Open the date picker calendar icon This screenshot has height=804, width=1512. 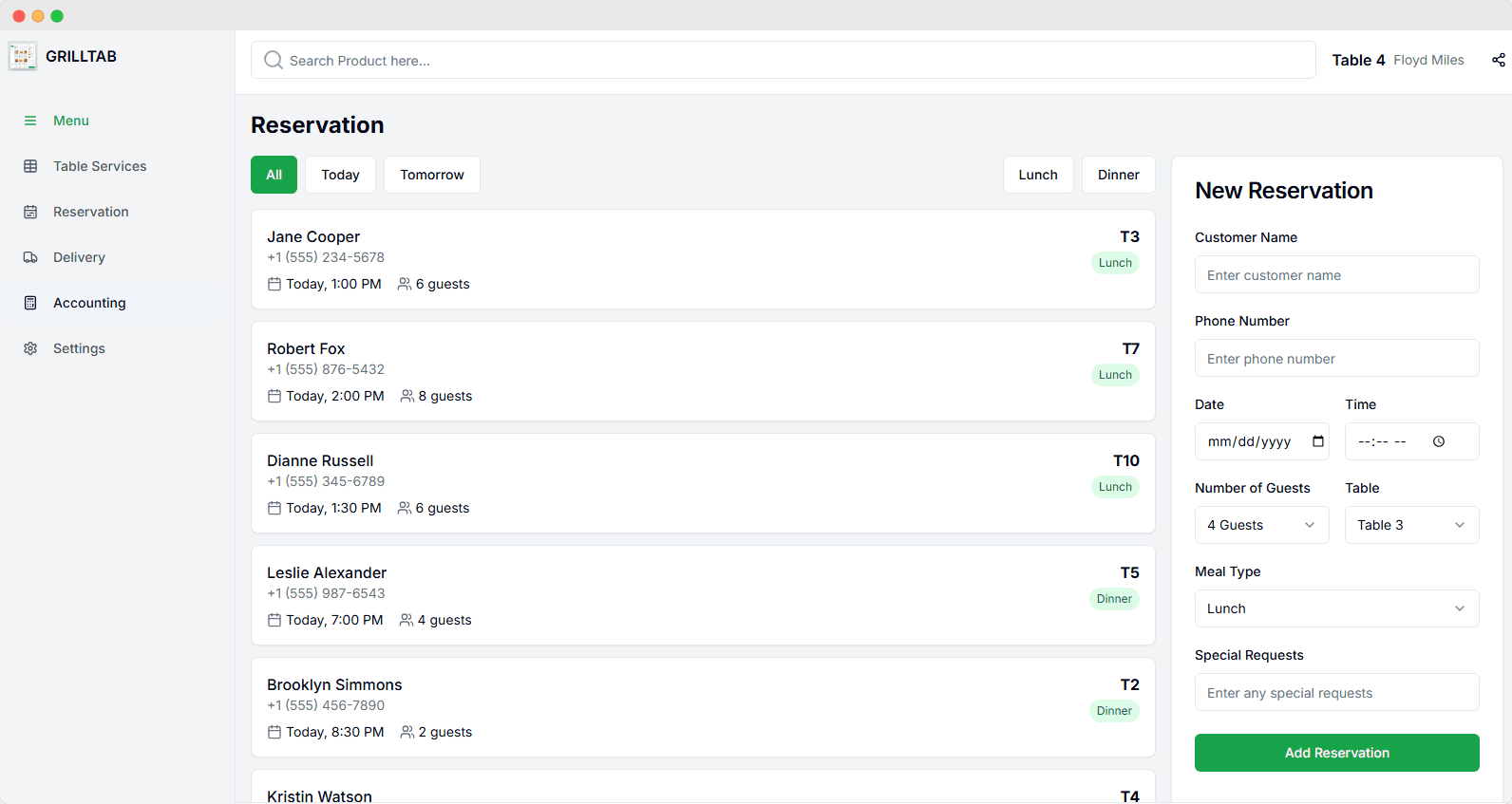click(x=1317, y=441)
